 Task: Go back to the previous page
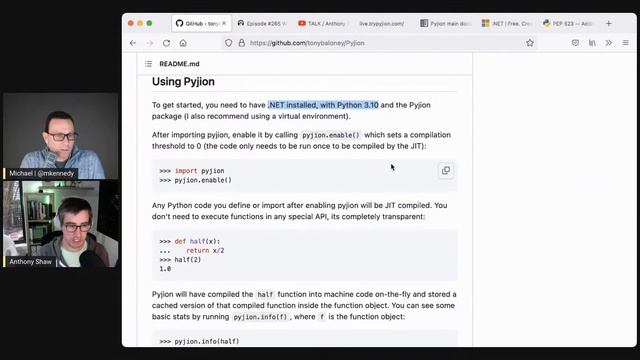(133, 43)
